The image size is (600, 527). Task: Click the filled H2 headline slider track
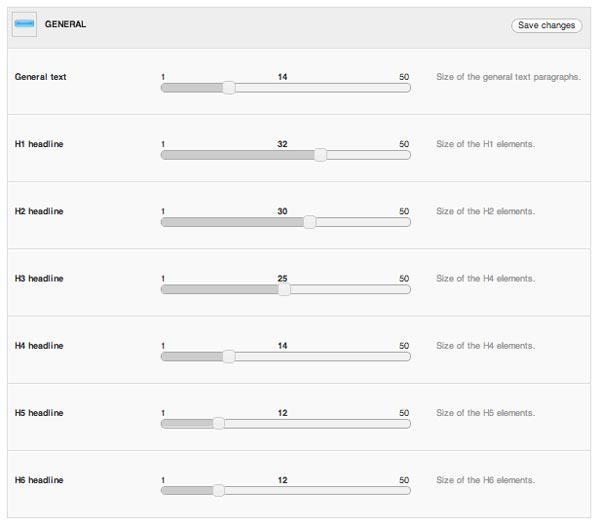[232, 222]
